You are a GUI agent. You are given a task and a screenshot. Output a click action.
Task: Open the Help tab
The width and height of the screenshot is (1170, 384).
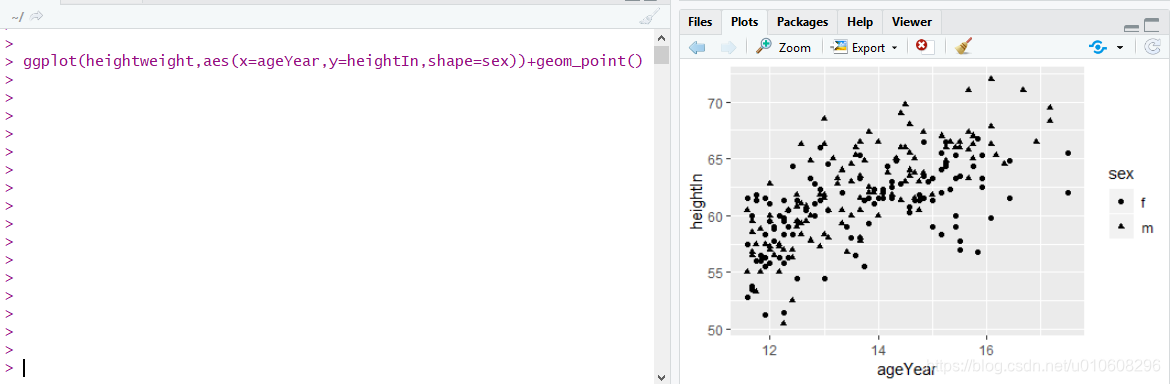(x=860, y=22)
